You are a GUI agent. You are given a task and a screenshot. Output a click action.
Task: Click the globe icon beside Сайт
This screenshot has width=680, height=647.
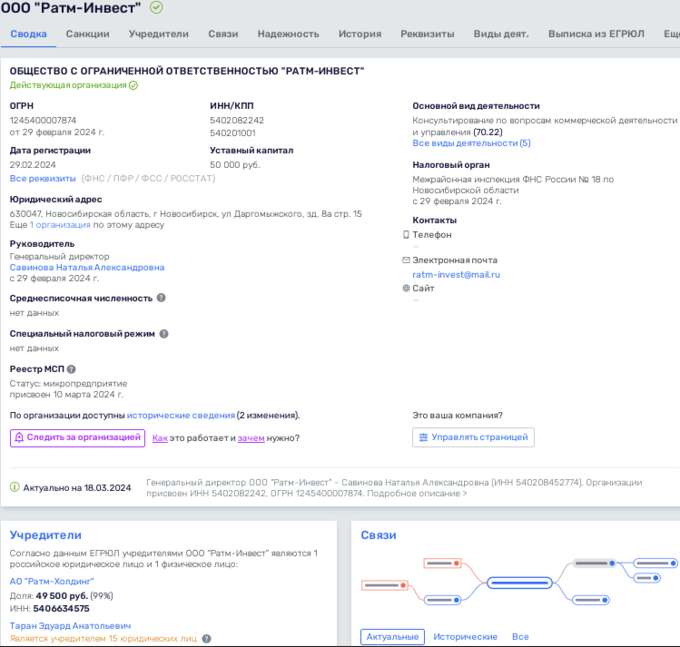pyautogui.click(x=406, y=288)
